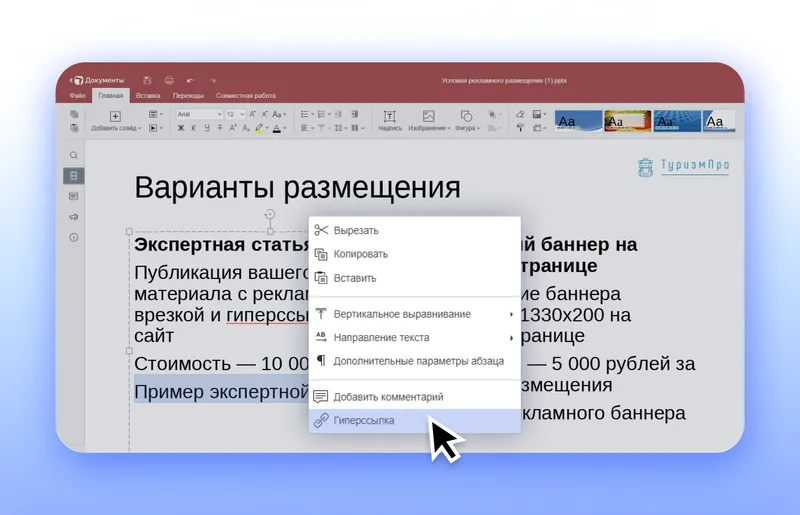
Task: Click the slide size icon
Action: (537, 128)
